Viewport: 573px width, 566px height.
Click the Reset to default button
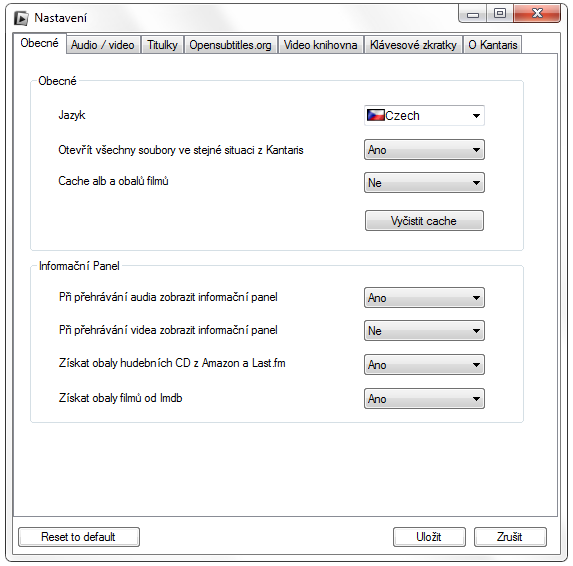click(79, 537)
